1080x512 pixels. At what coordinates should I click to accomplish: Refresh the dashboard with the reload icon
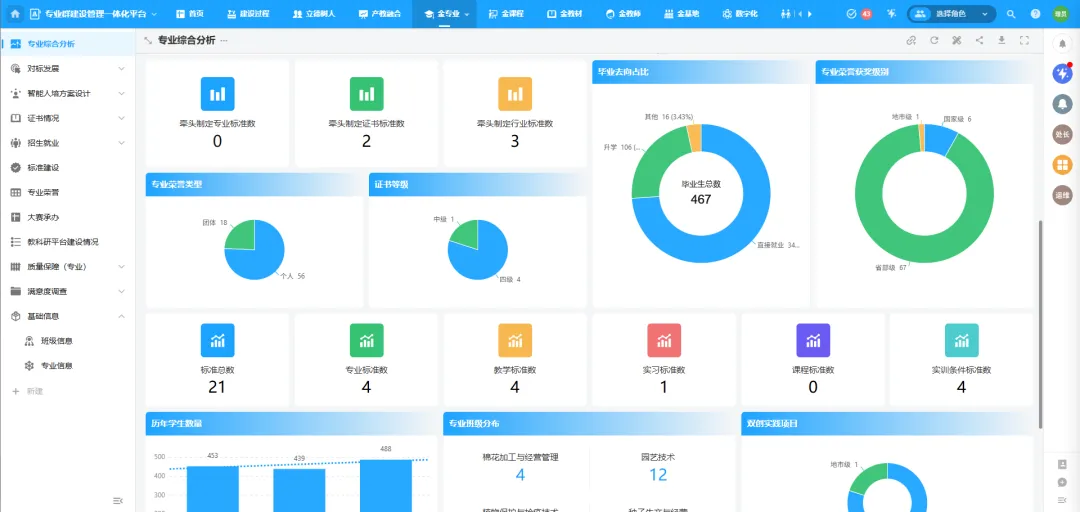(x=934, y=40)
